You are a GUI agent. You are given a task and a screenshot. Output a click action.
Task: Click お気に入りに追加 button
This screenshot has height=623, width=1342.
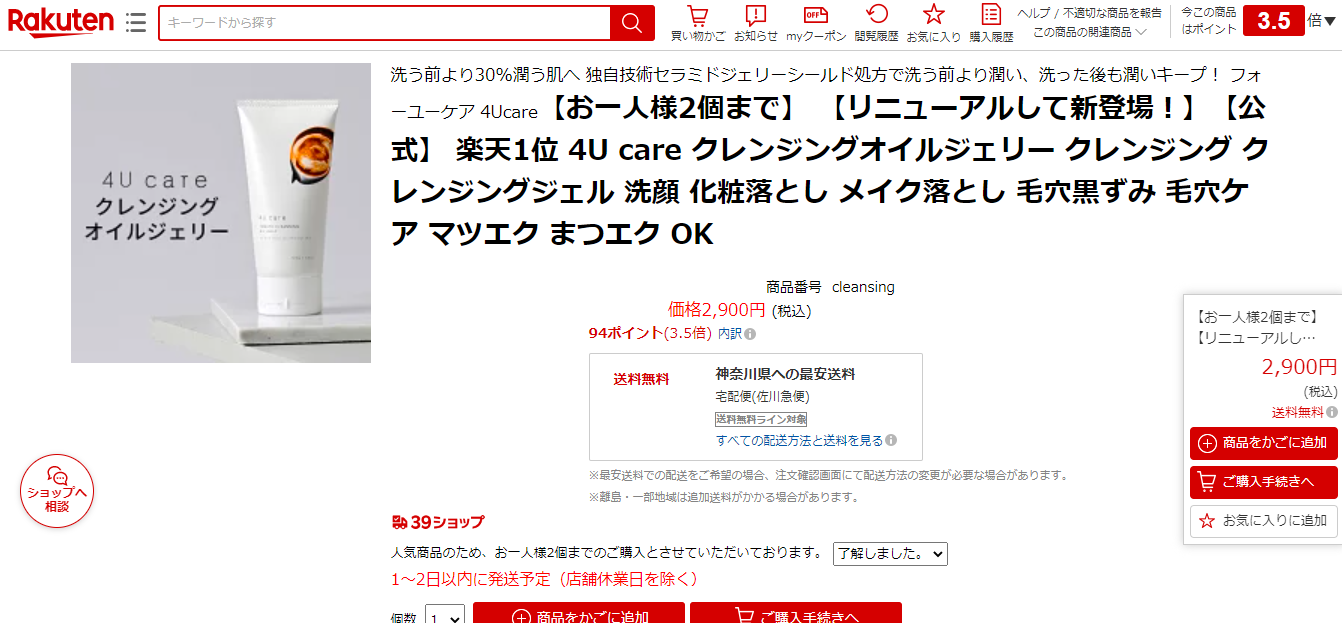click(1263, 521)
